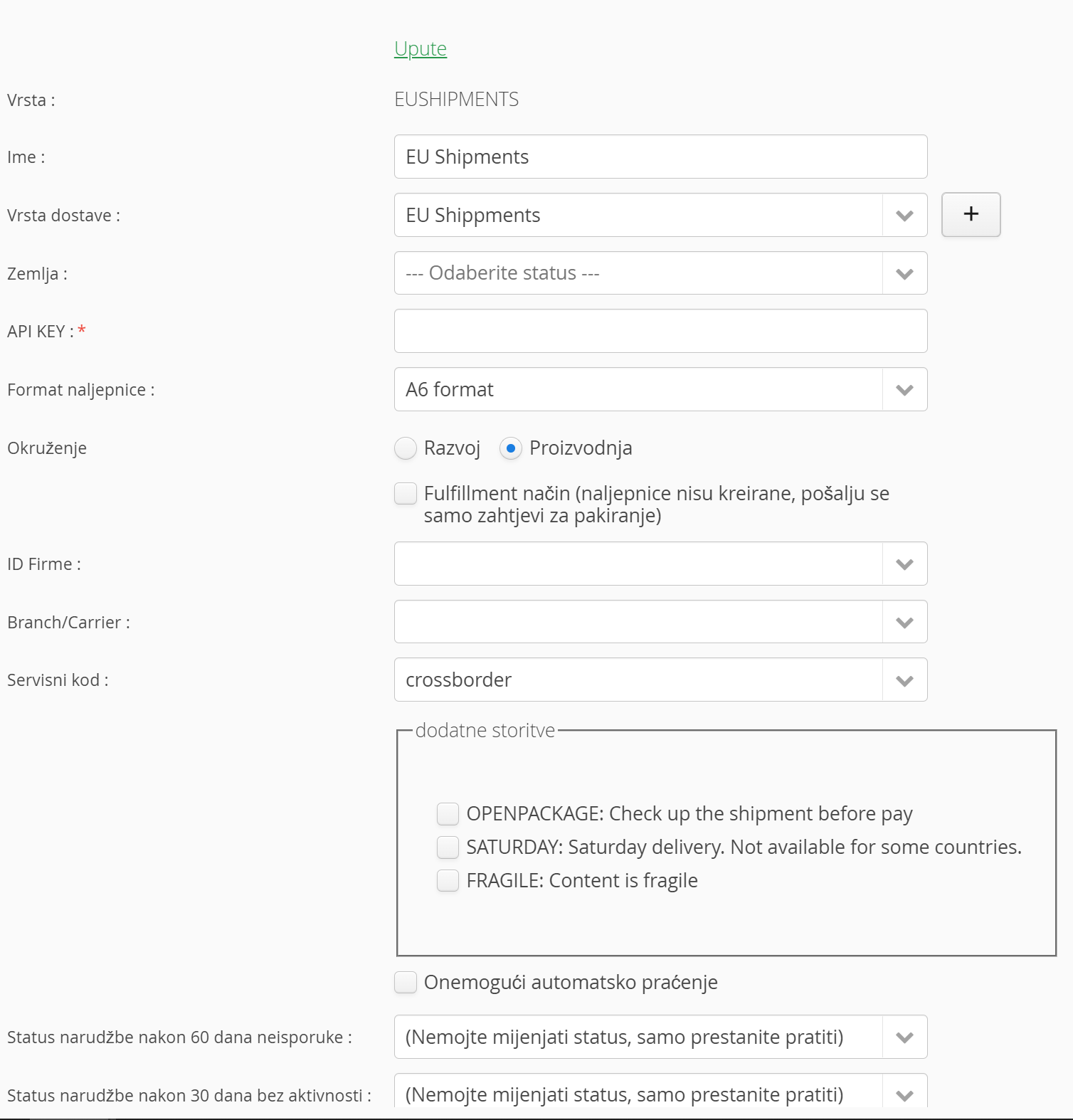This screenshot has width=1073, height=1120.
Task: Click the plus button next to Vrsta dostave
Action: pyautogui.click(x=971, y=214)
